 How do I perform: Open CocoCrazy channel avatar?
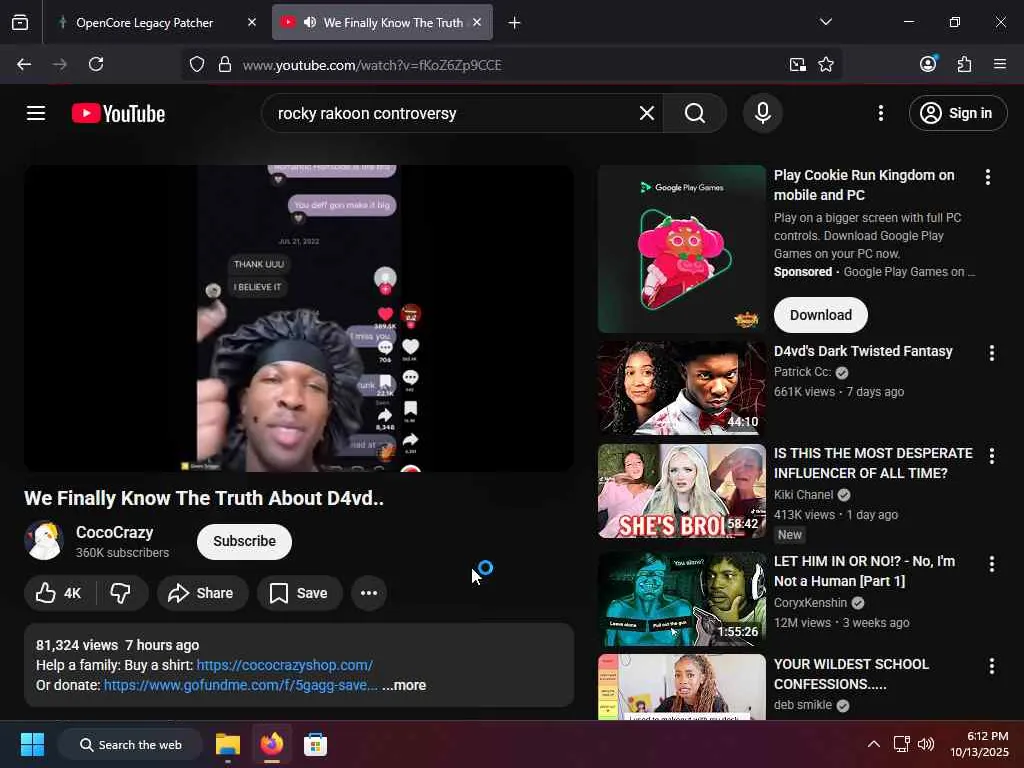43,541
